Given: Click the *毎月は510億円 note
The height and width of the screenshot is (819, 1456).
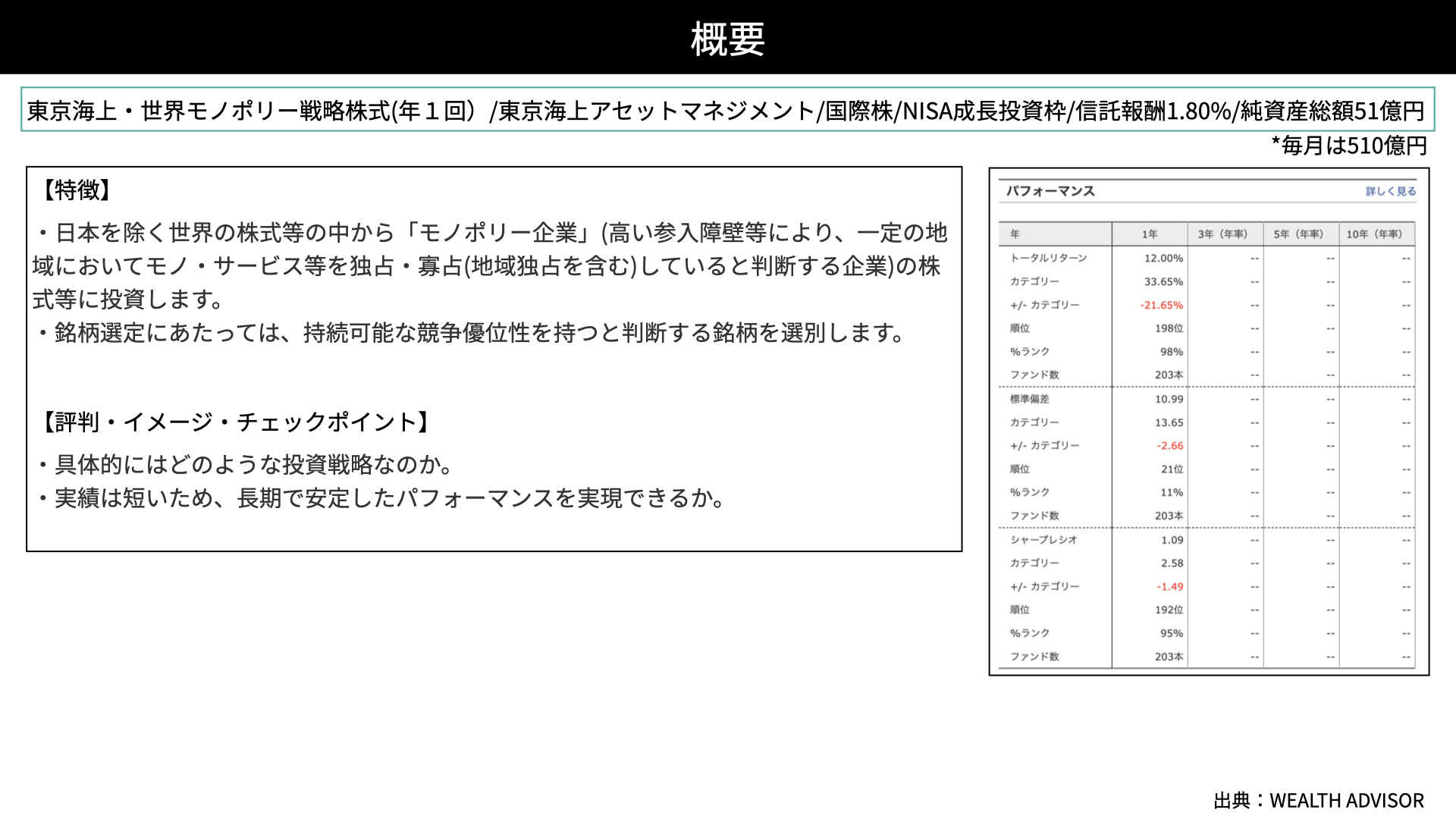Looking at the screenshot, I should tap(1349, 146).
